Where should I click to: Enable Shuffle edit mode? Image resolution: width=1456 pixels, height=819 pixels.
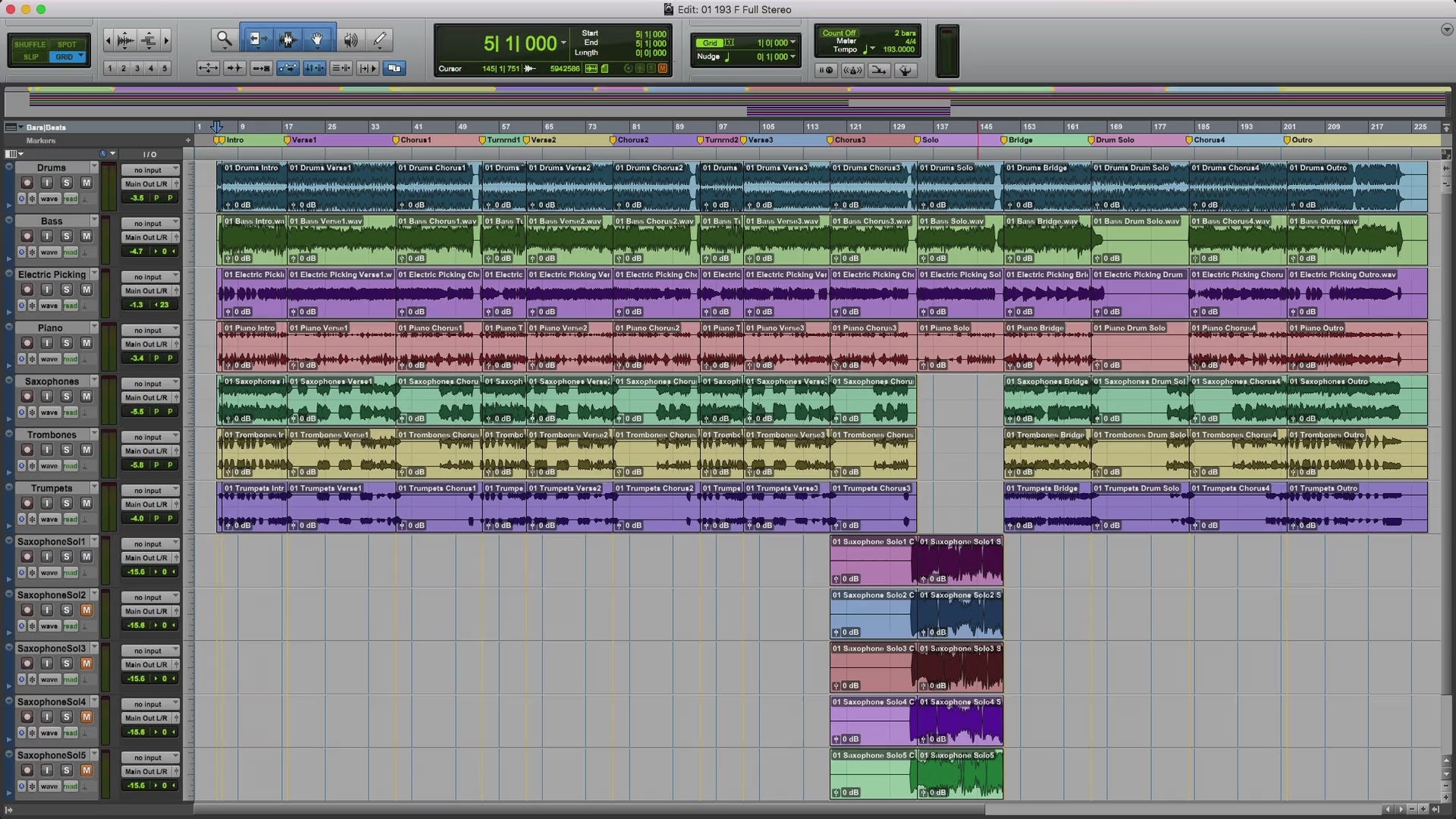[30, 44]
